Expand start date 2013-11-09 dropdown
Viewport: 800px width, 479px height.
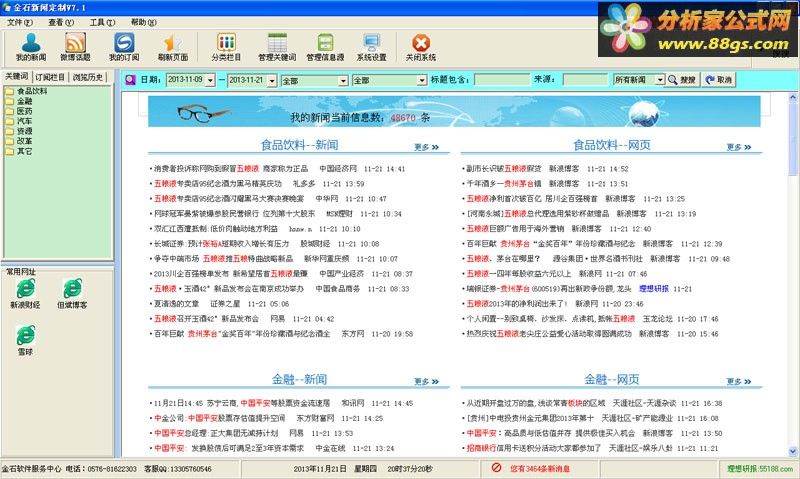pyautogui.click(x=210, y=80)
